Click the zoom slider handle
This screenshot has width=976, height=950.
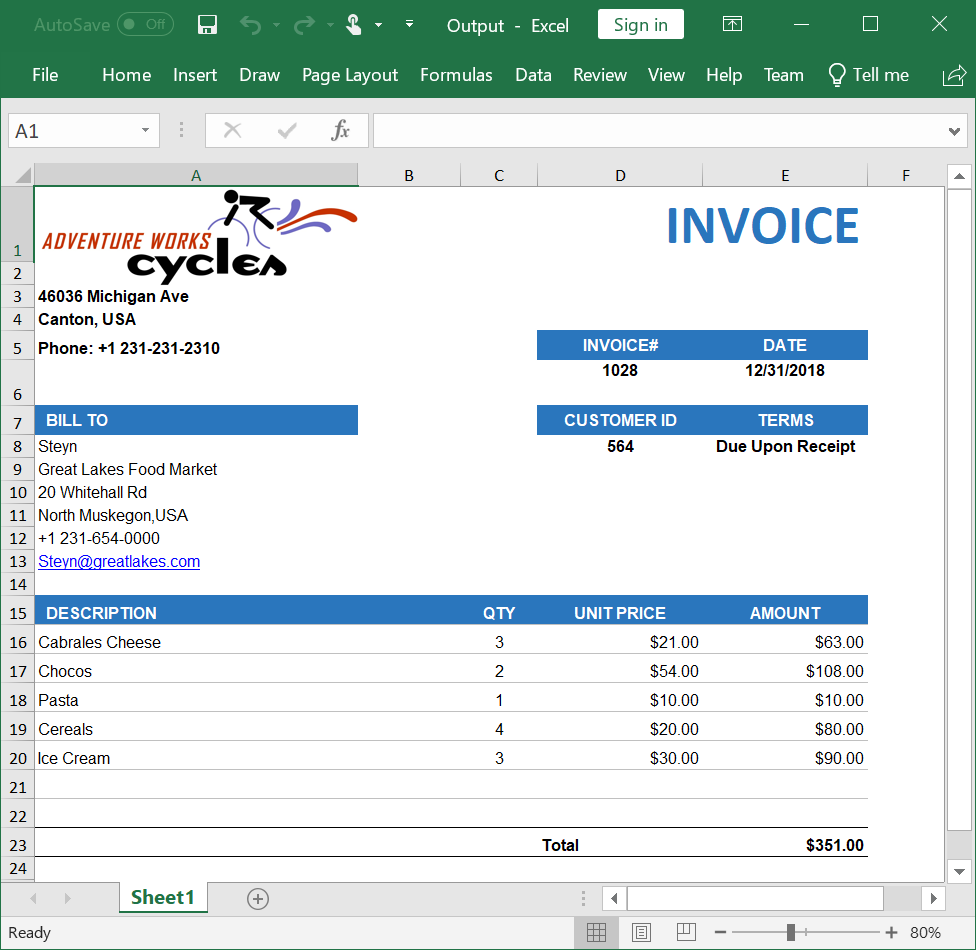coord(791,933)
